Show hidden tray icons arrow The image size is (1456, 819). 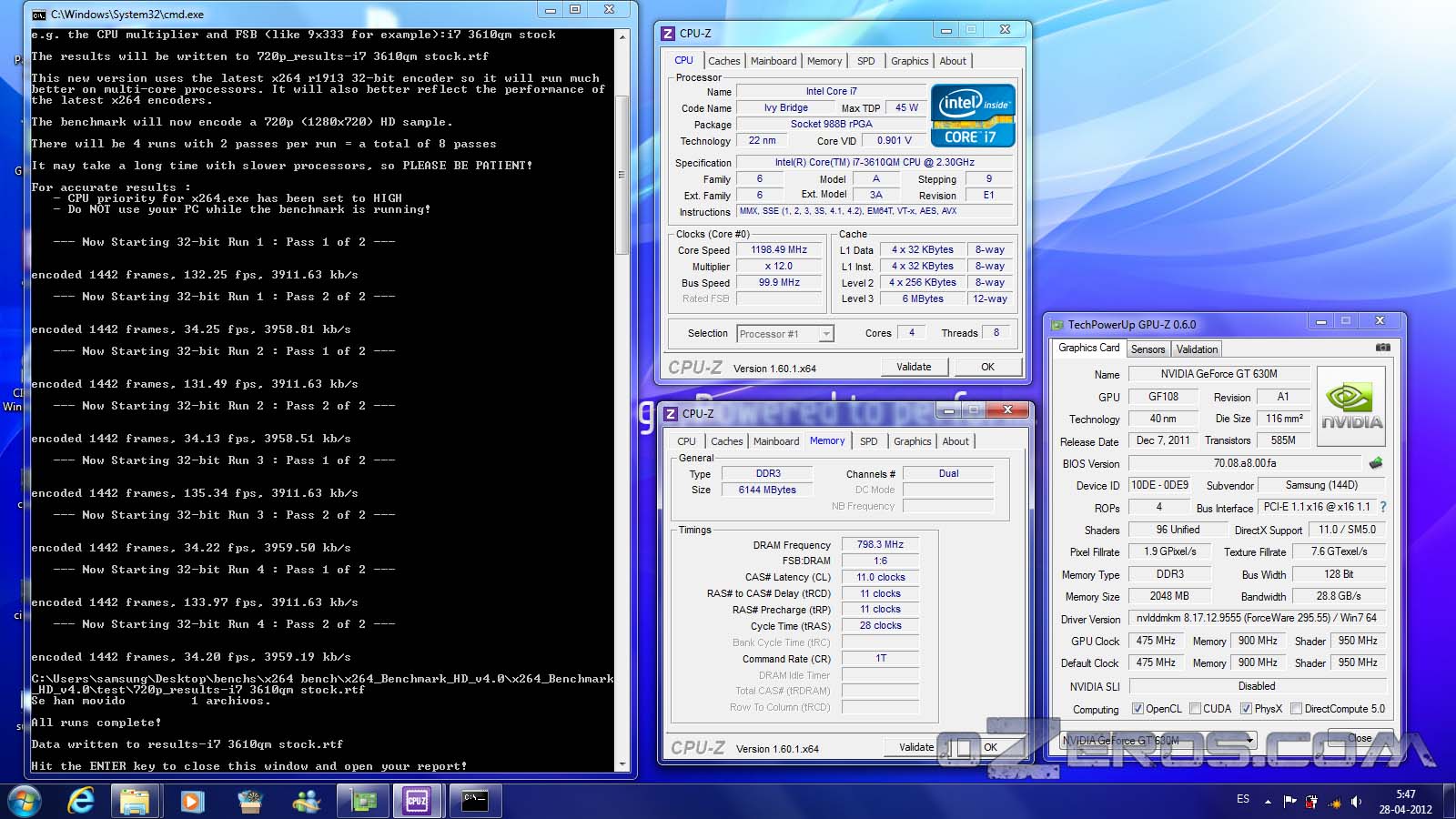tap(1268, 801)
